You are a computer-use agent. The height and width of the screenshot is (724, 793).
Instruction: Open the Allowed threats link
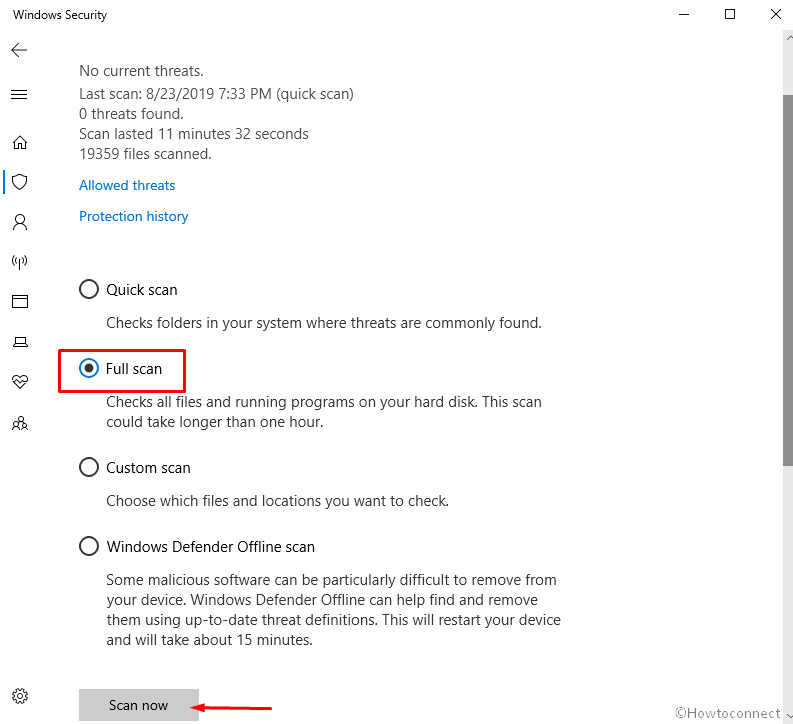click(x=127, y=186)
